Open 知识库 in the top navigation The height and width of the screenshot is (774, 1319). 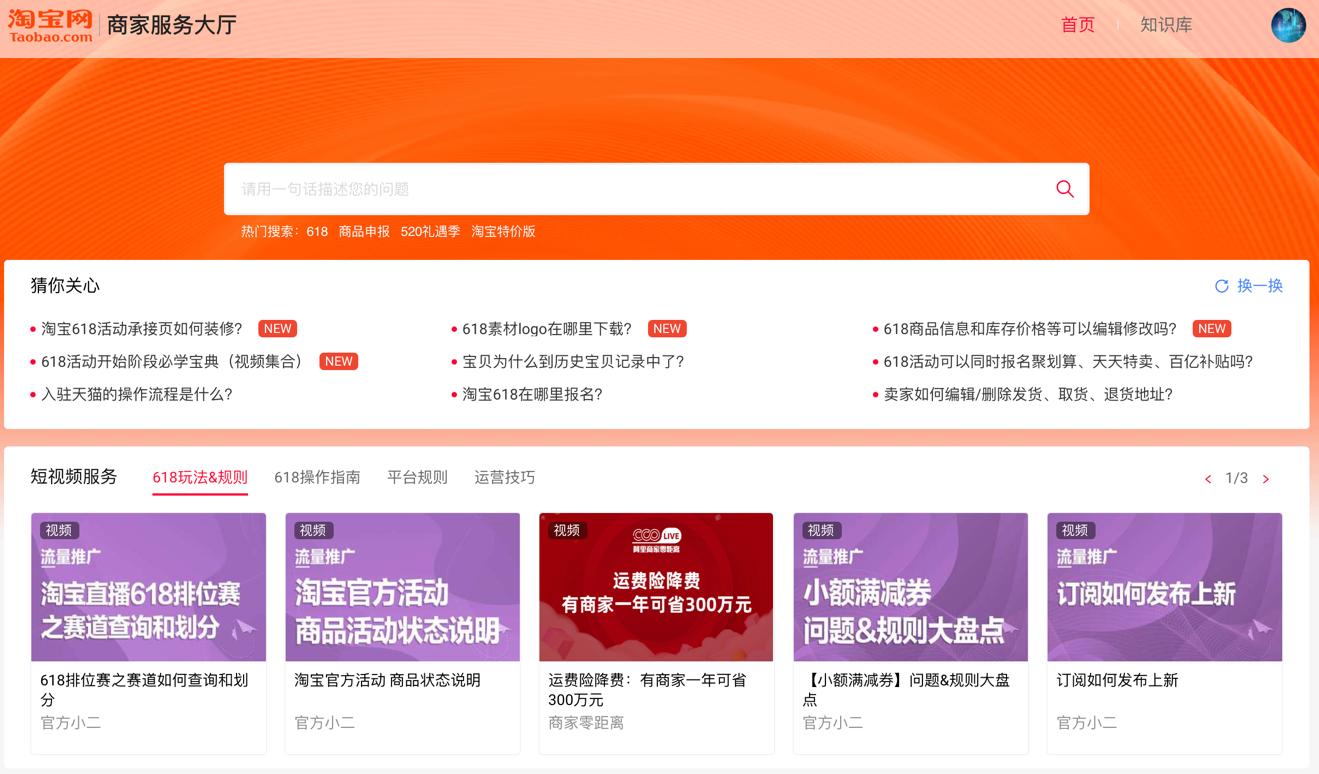click(1166, 25)
